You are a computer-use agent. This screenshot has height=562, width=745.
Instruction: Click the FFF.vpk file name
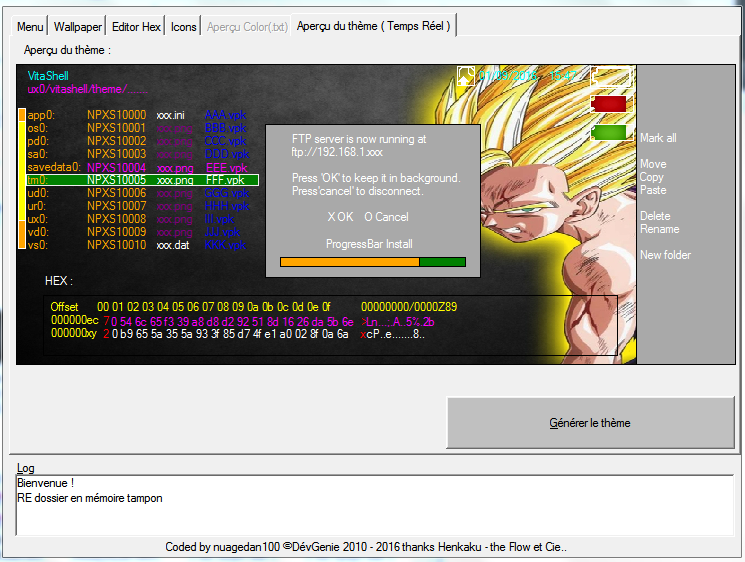[225, 180]
